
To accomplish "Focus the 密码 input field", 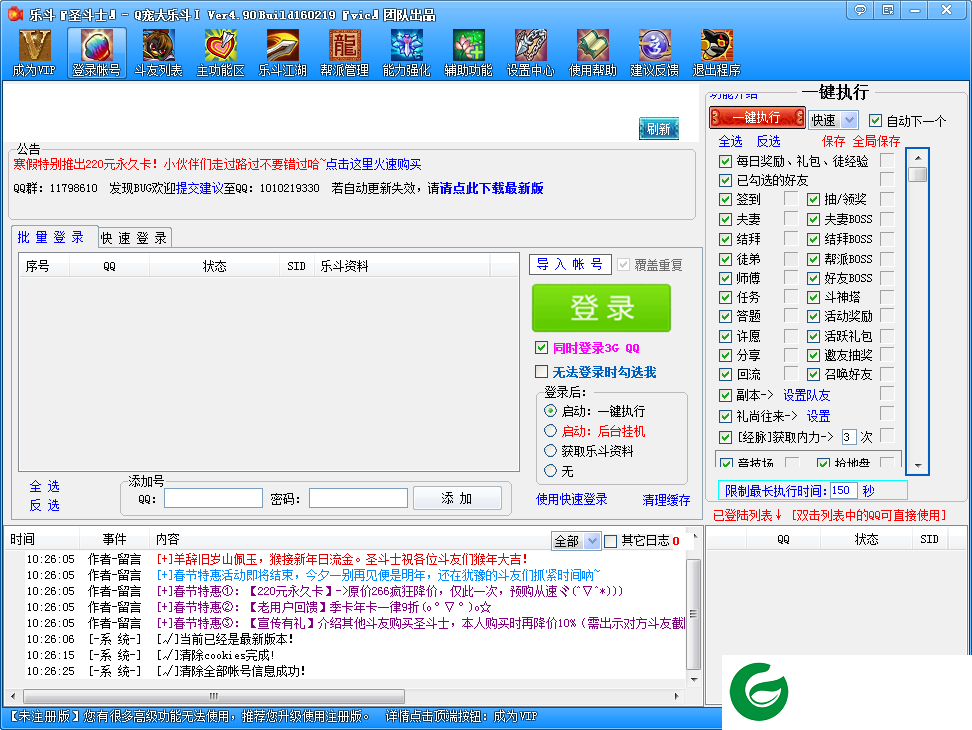I will [x=358, y=498].
